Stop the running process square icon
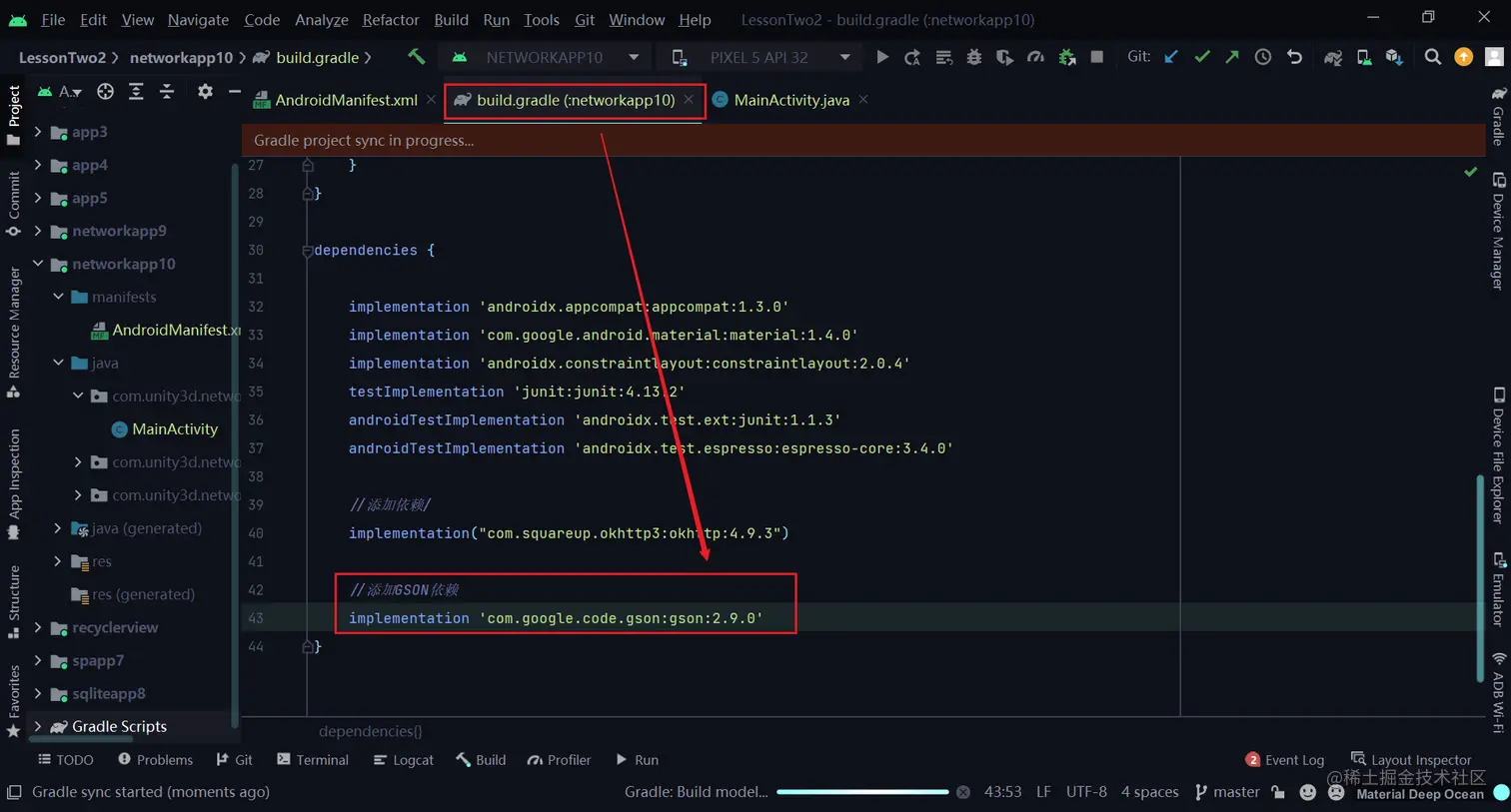 [x=1097, y=57]
